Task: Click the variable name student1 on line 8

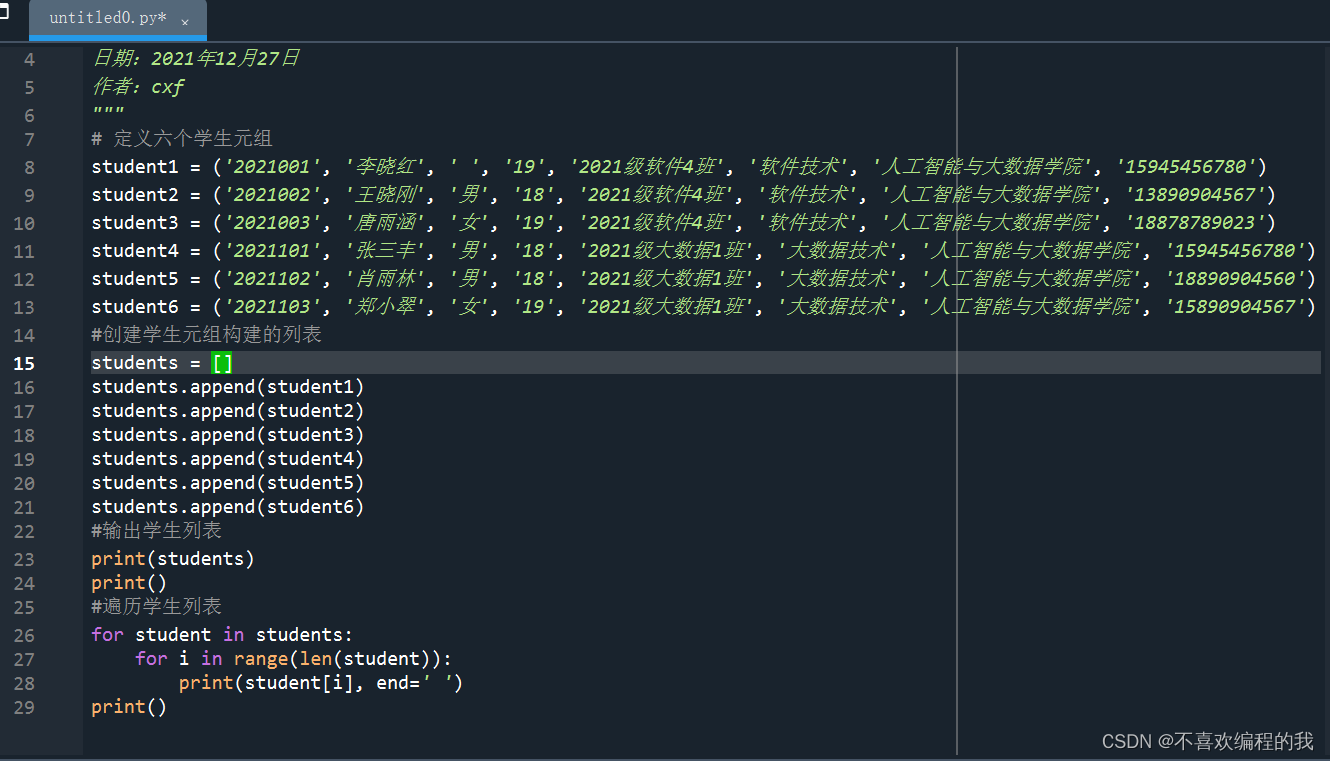Action: [x=134, y=166]
